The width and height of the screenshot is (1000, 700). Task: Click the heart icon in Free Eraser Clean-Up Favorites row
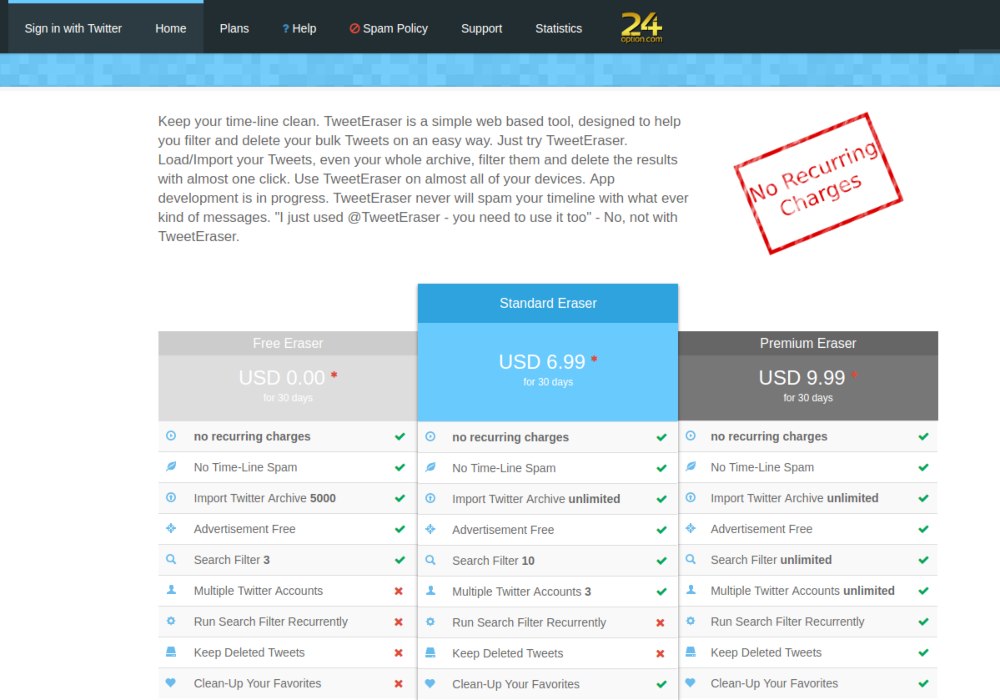click(171, 683)
